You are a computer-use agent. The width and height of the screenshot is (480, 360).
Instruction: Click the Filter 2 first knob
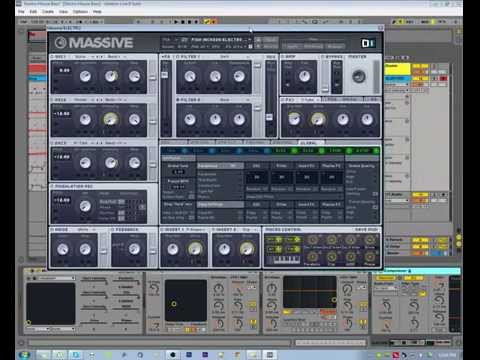tap(190, 119)
